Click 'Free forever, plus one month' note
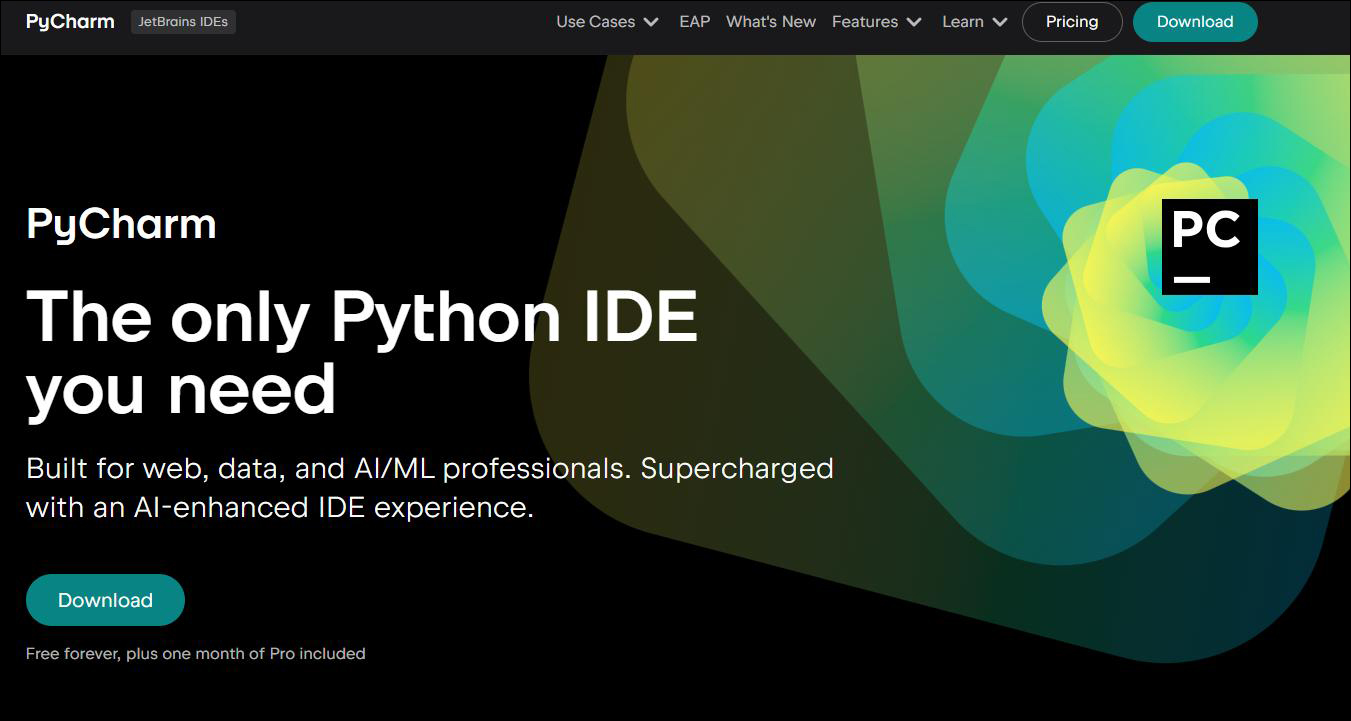The height and width of the screenshot is (721, 1351). tap(196, 653)
